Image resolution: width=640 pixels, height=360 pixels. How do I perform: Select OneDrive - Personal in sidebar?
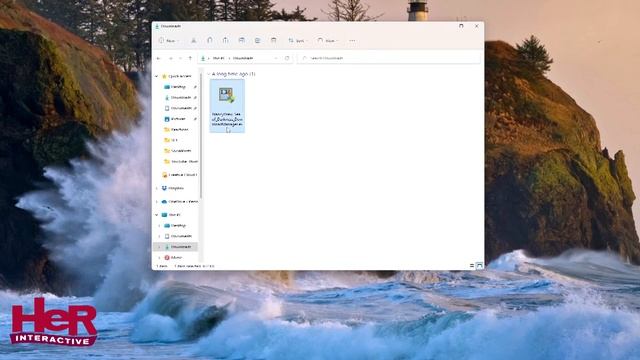pos(180,202)
